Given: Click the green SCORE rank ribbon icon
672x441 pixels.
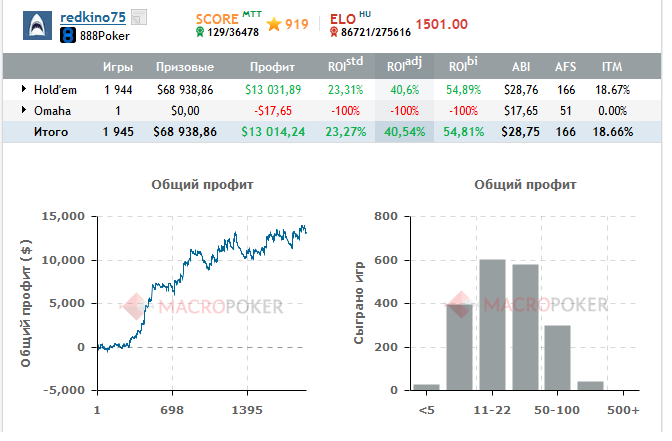Looking at the screenshot, I should 200,32.
